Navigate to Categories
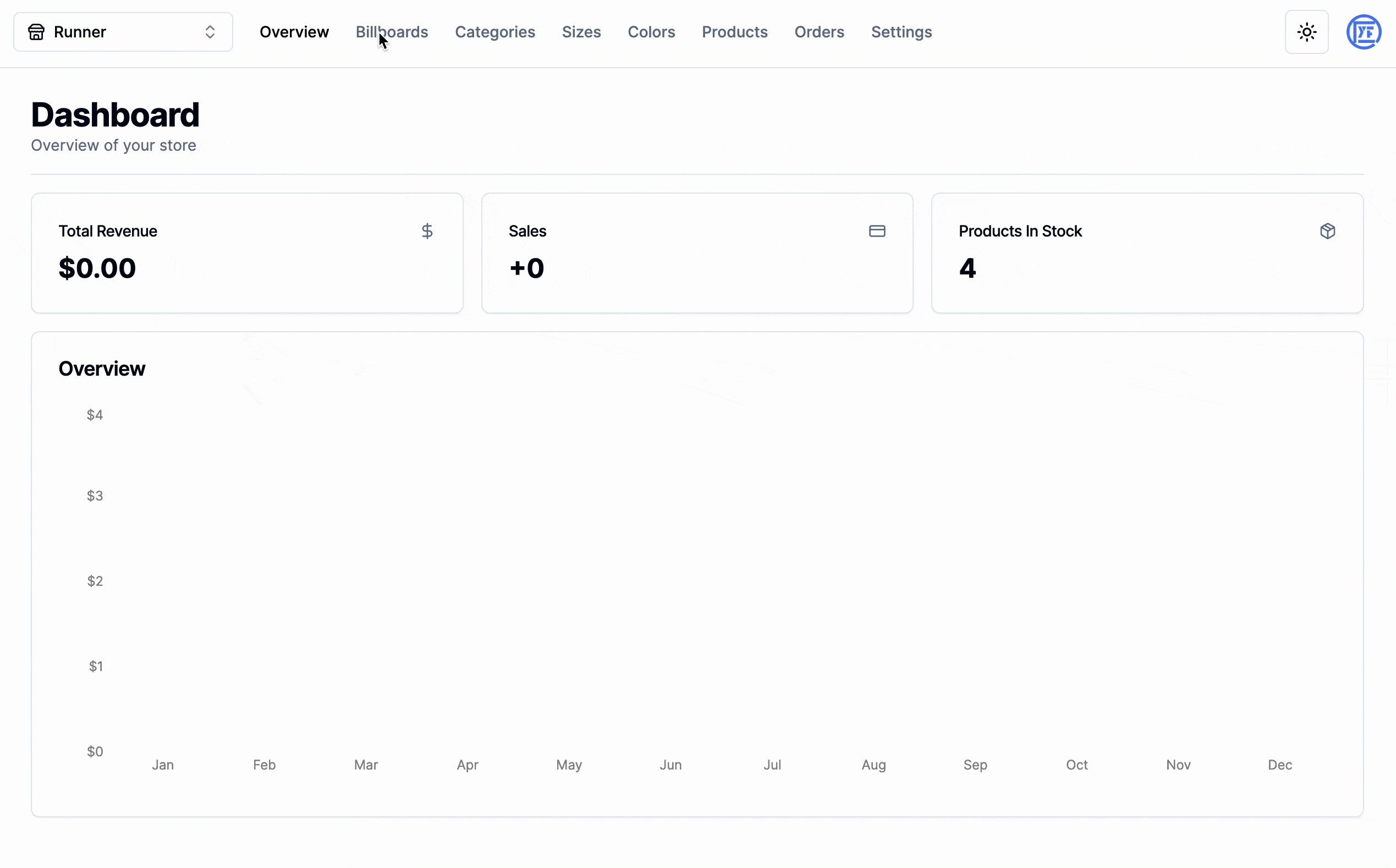1396x868 pixels. click(x=495, y=32)
